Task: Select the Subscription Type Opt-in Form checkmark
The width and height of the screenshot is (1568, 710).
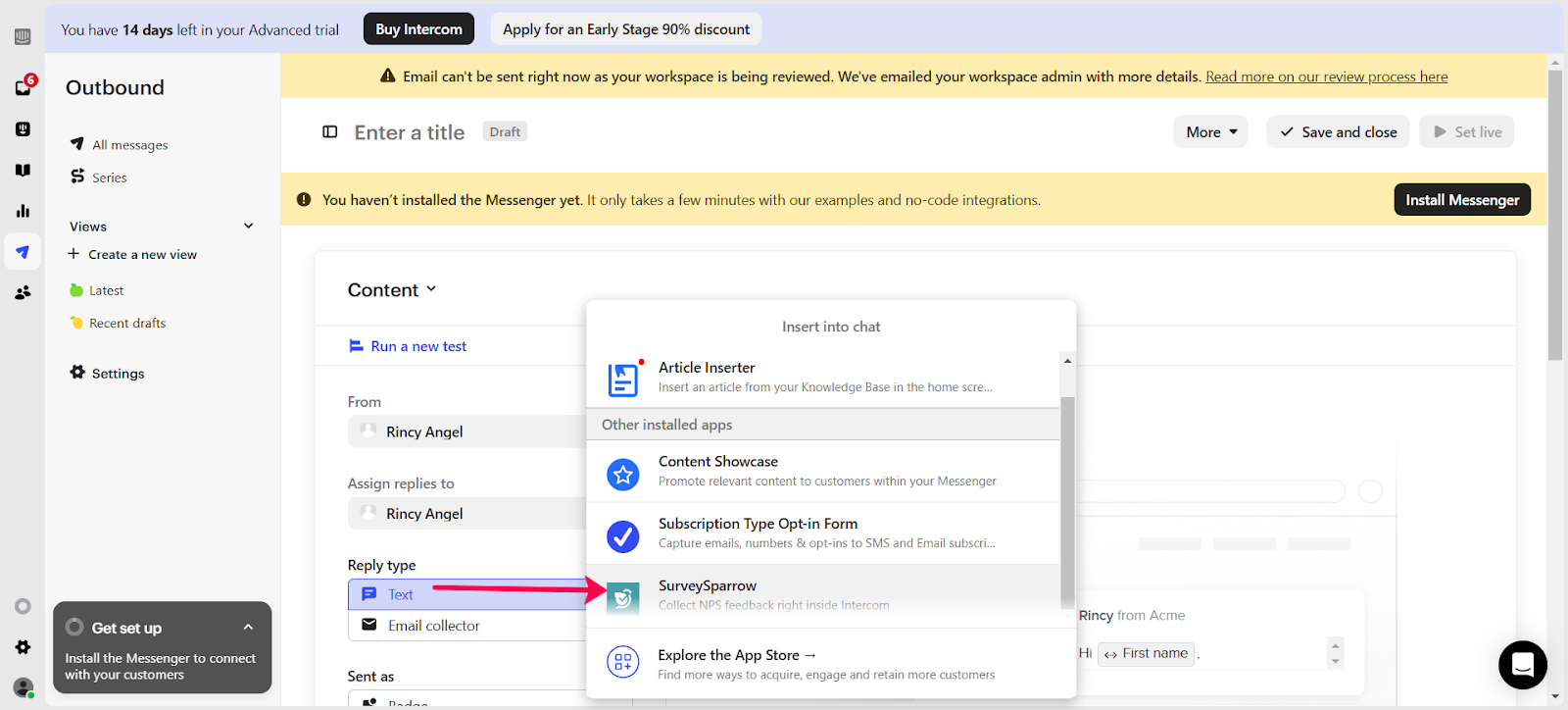Action: pyautogui.click(x=622, y=536)
